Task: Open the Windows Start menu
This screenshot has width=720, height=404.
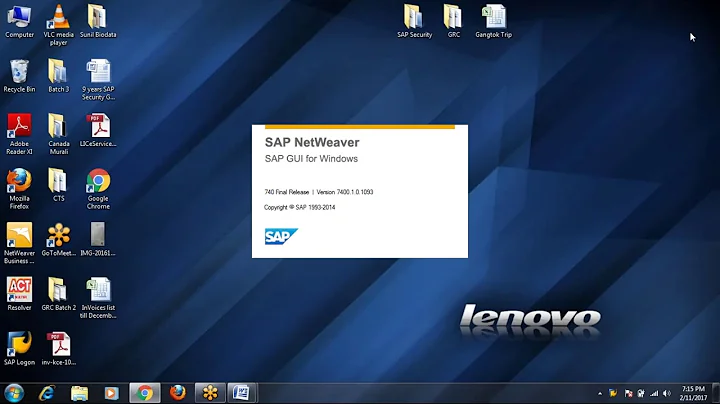Action: coord(14,393)
